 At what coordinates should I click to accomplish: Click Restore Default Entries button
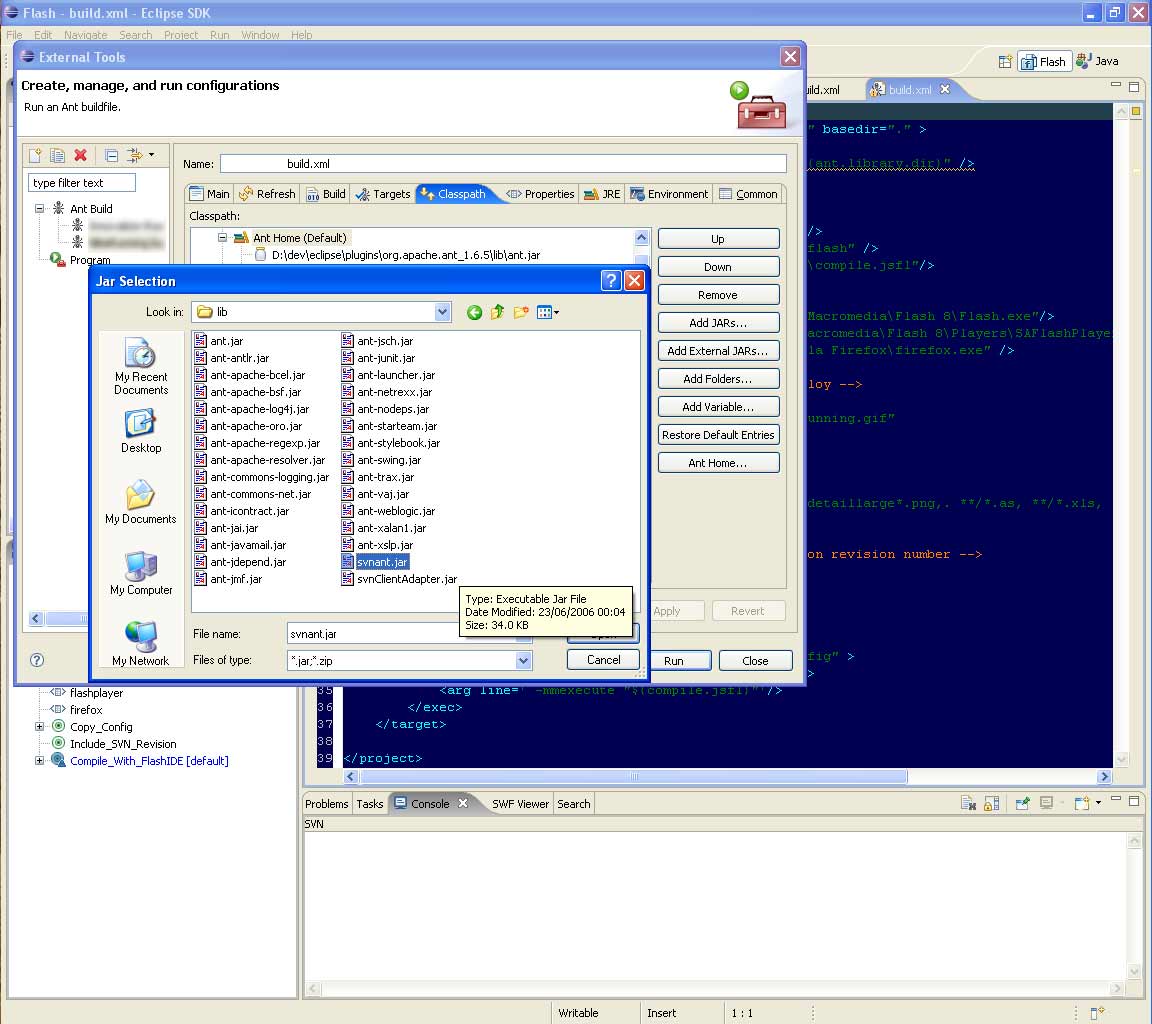[718, 435]
